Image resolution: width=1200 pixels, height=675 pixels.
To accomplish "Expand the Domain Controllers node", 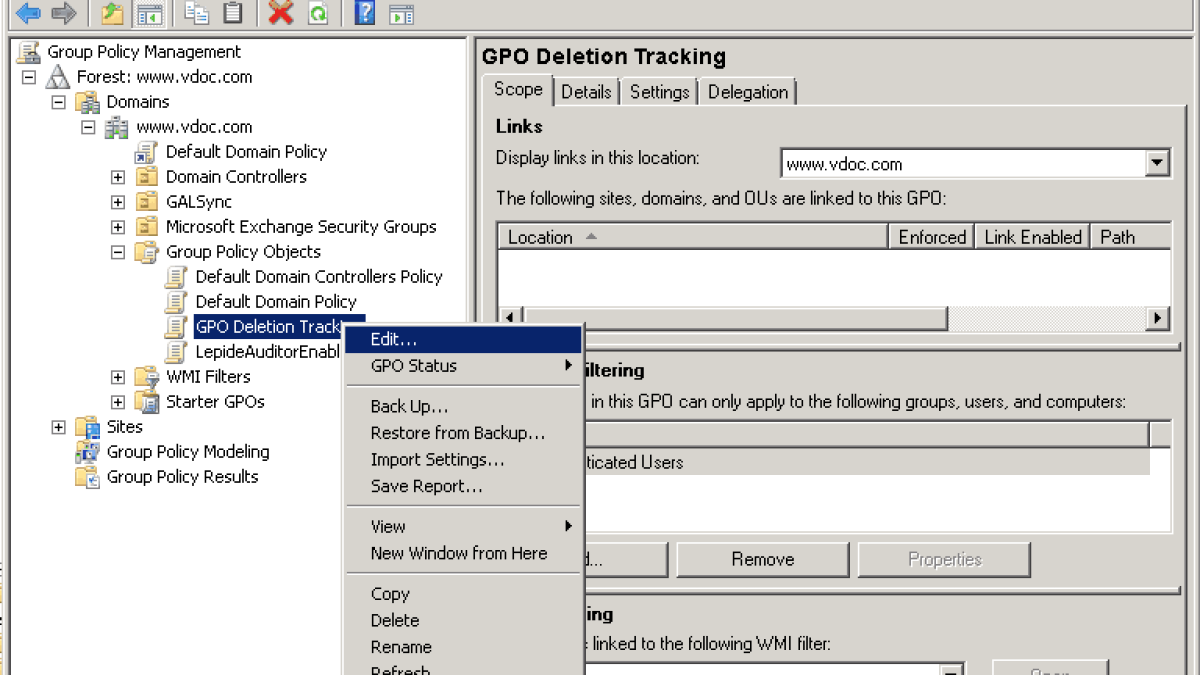I will click(118, 177).
